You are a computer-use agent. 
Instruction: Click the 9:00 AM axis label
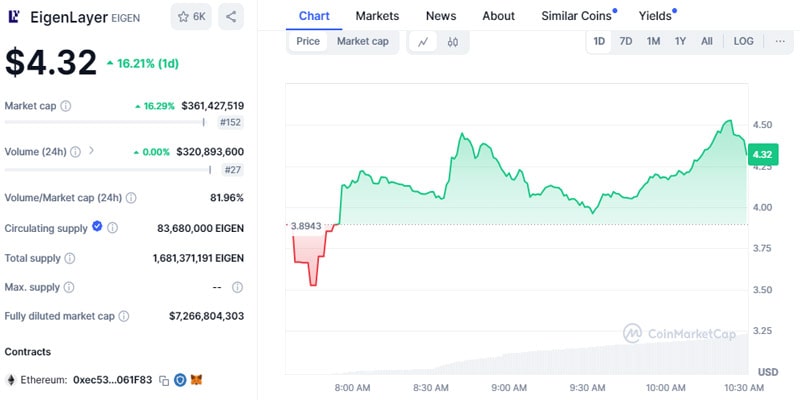coord(509,388)
